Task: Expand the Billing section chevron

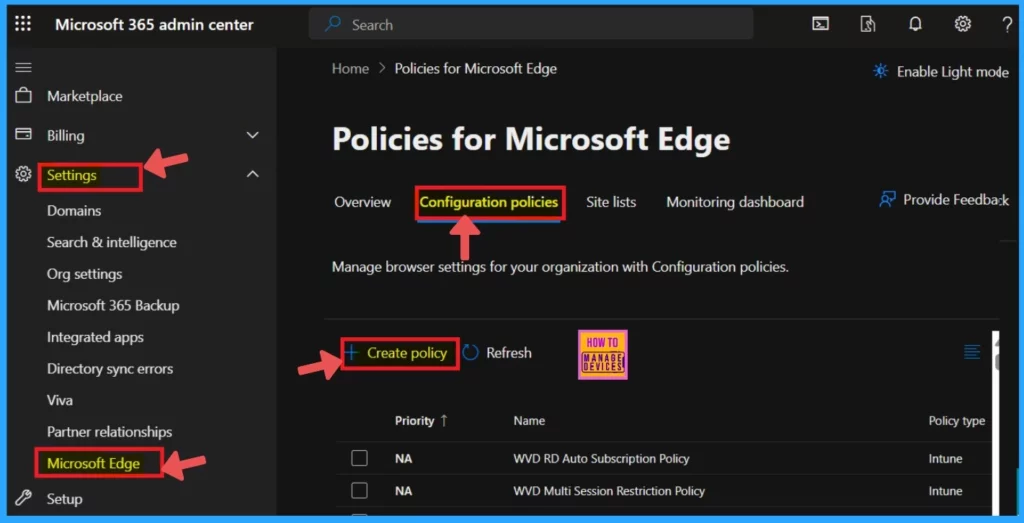Action: click(x=252, y=135)
